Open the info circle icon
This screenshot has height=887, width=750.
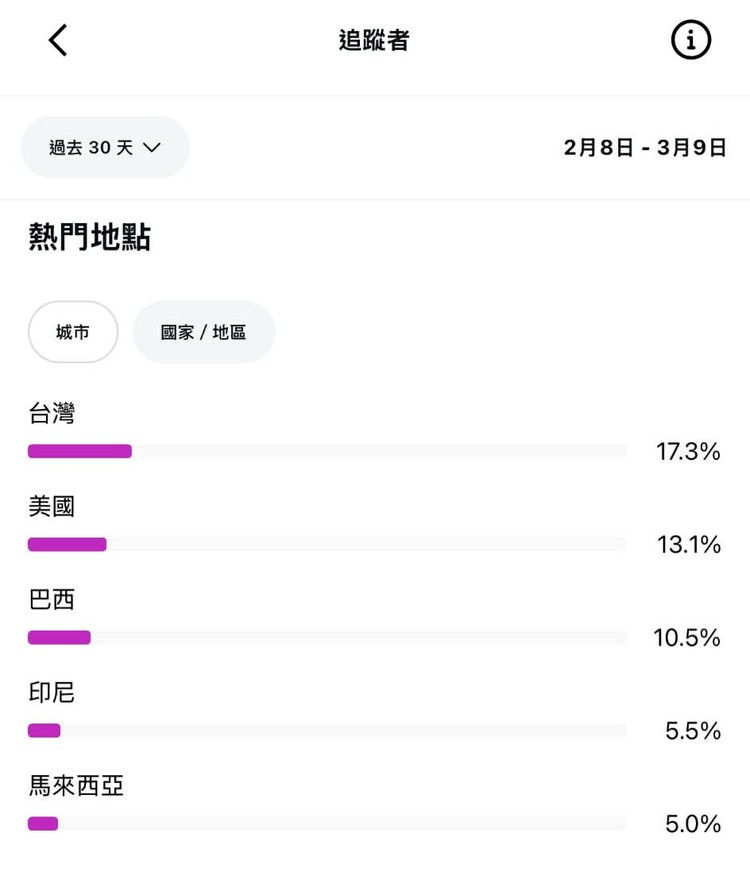pyautogui.click(x=690, y=41)
